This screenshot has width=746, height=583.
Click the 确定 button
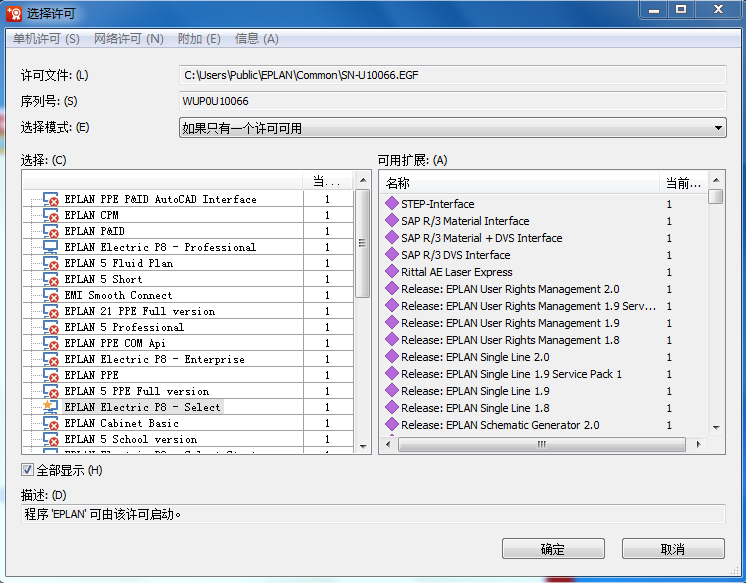pyautogui.click(x=553, y=549)
